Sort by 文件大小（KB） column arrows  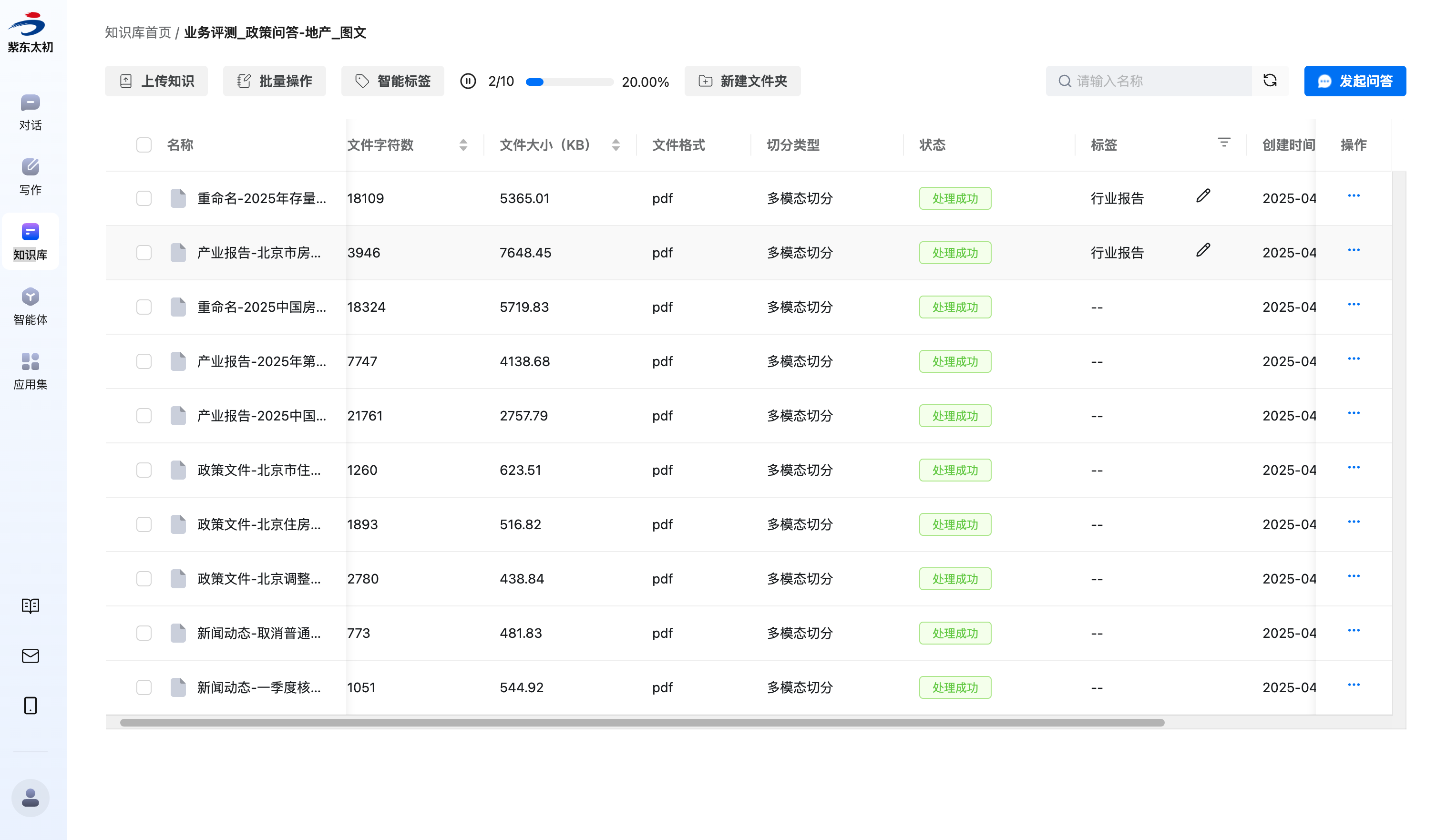[615, 145]
